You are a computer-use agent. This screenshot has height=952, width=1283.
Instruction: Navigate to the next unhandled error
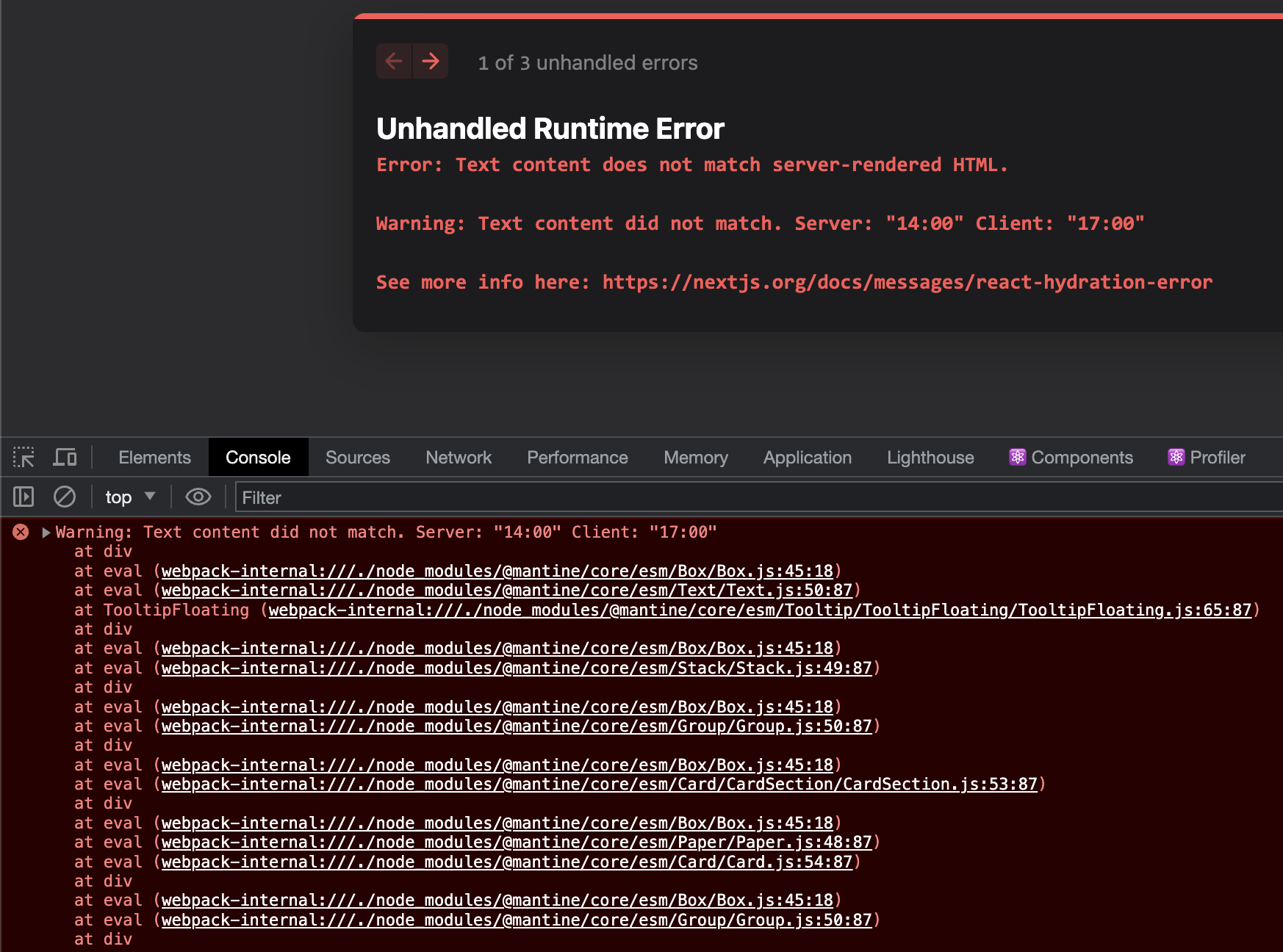pyautogui.click(x=431, y=61)
